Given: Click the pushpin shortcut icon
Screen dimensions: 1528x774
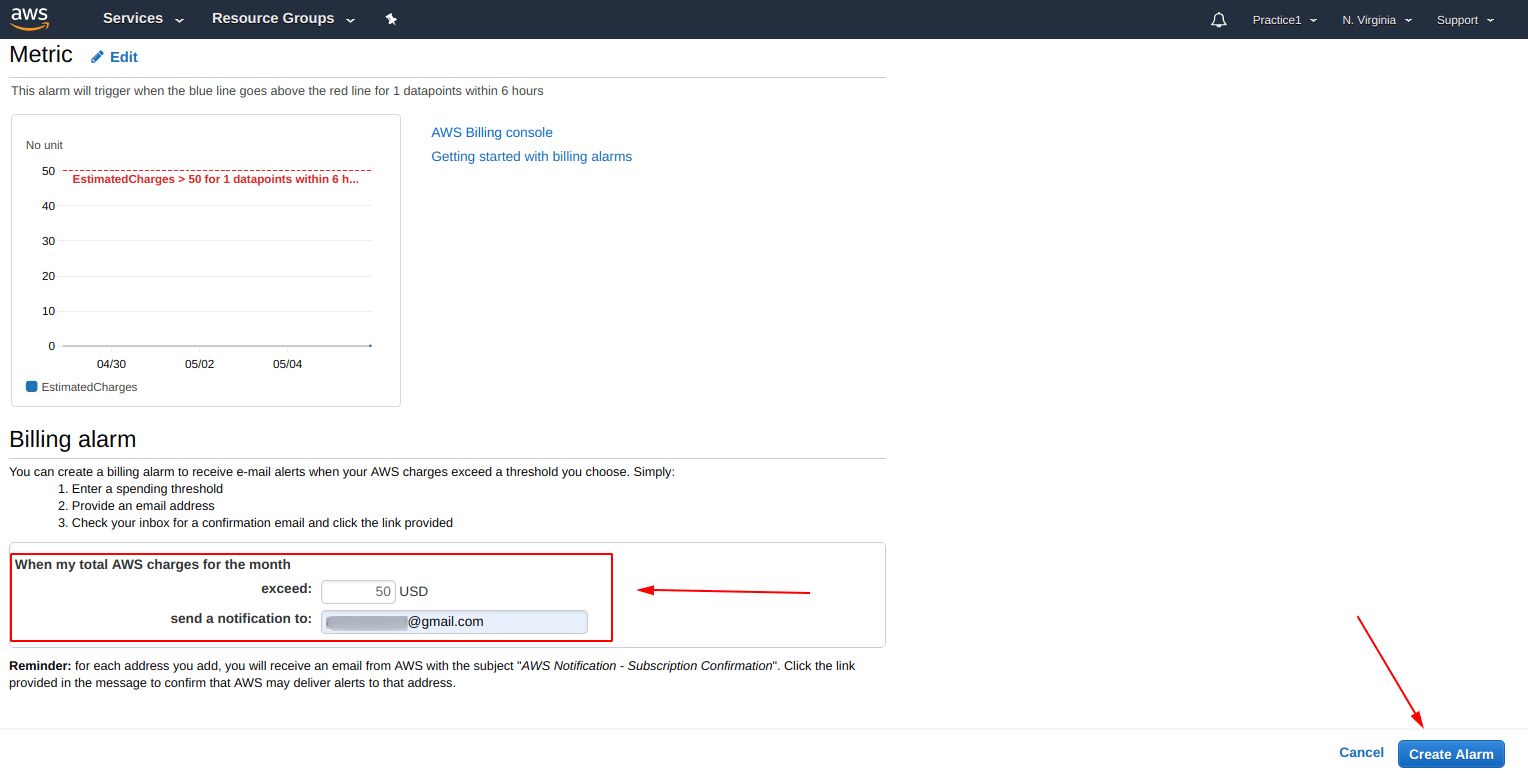Looking at the screenshot, I should coord(391,19).
